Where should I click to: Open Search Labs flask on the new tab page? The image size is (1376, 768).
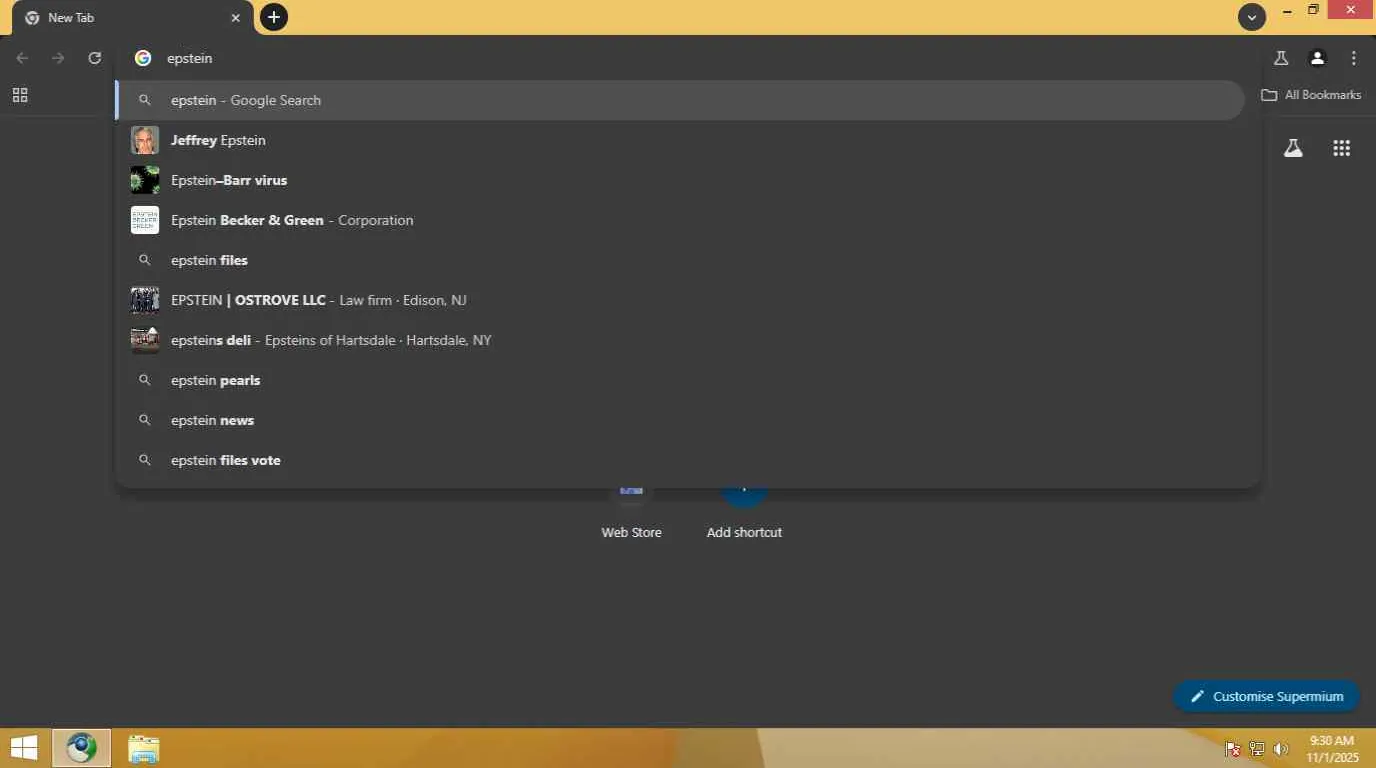[x=1293, y=148]
